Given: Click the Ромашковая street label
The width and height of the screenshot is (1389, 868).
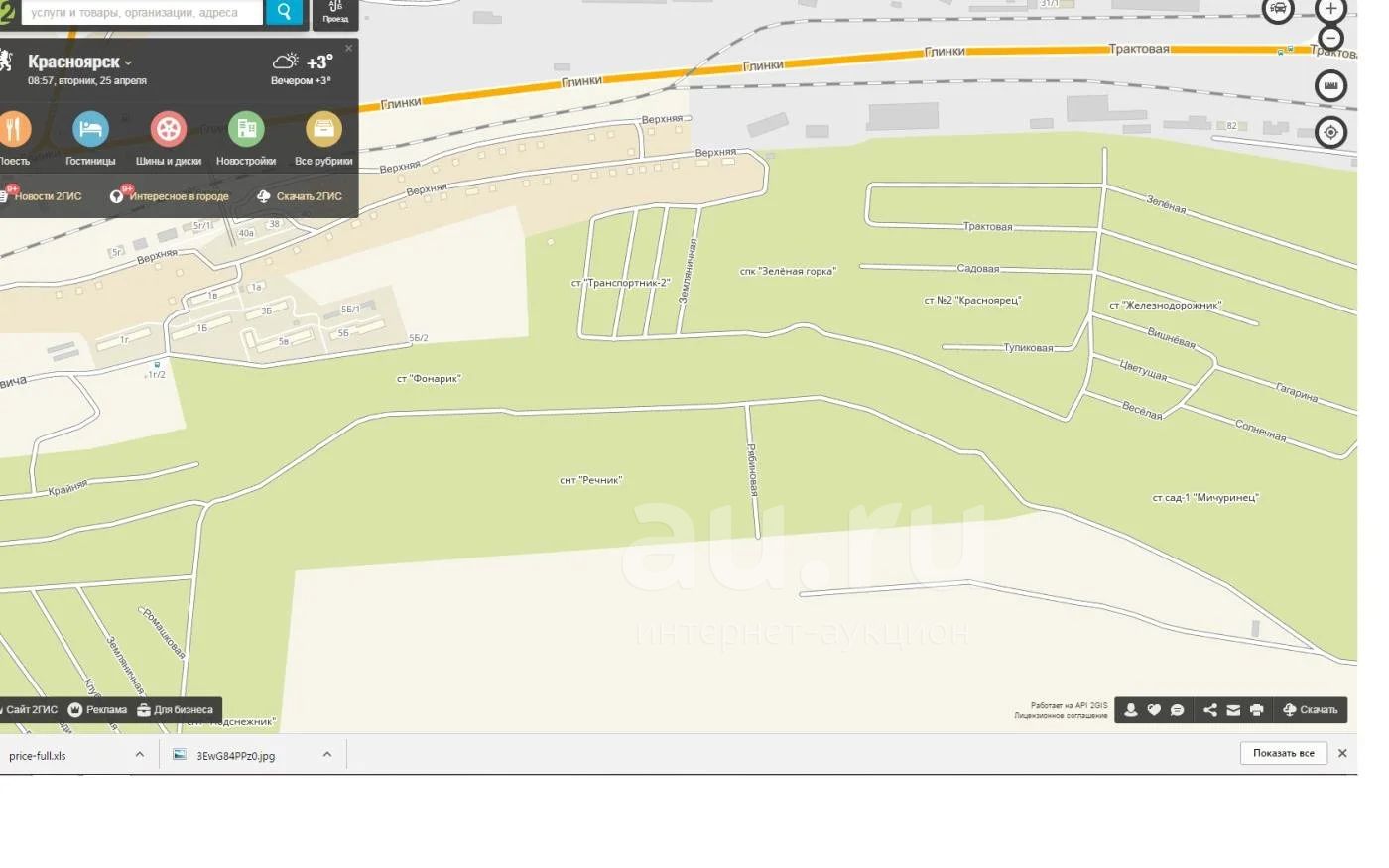Looking at the screenshot, I should pos(164,633).
